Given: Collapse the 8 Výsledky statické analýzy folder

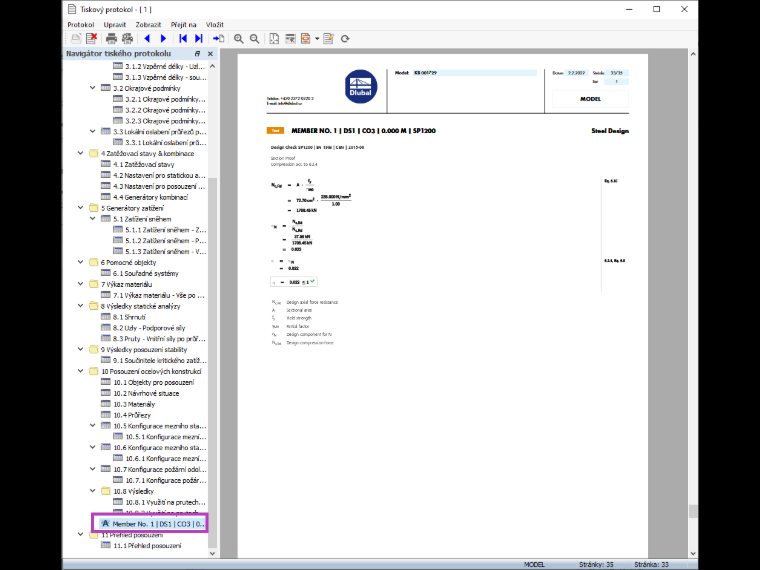Looking at the screenshot, I should (x=80, y=306).
